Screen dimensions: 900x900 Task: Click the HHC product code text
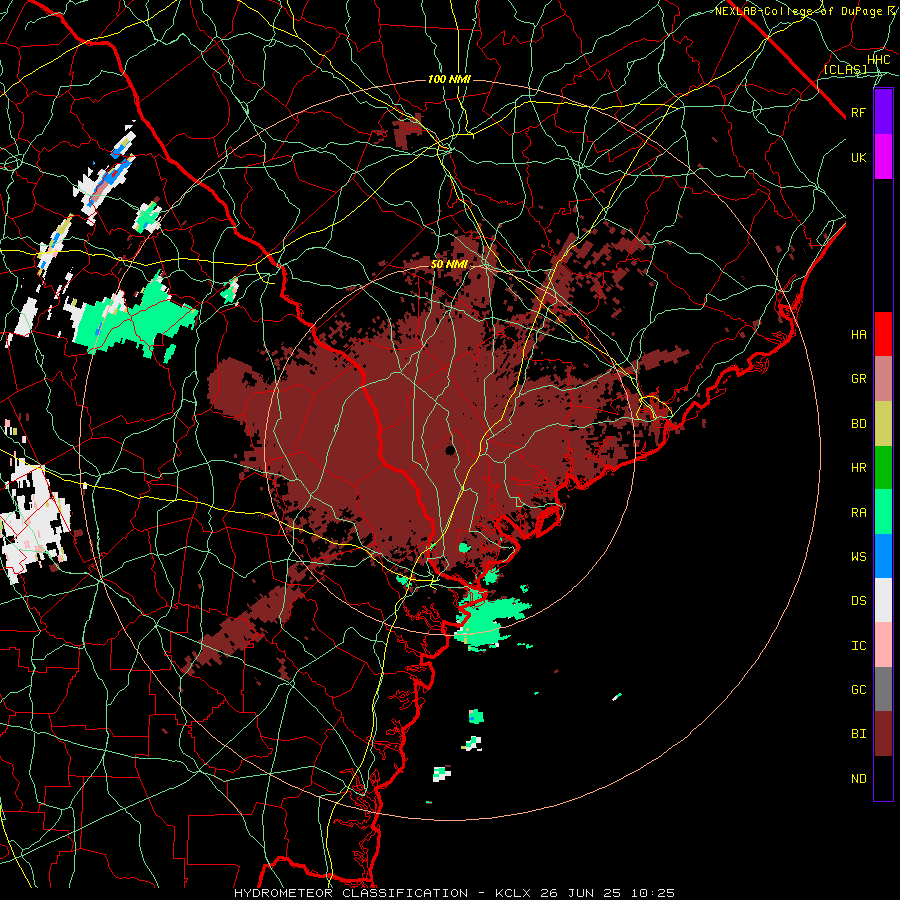pyautogui.click(x=879, y=60)
